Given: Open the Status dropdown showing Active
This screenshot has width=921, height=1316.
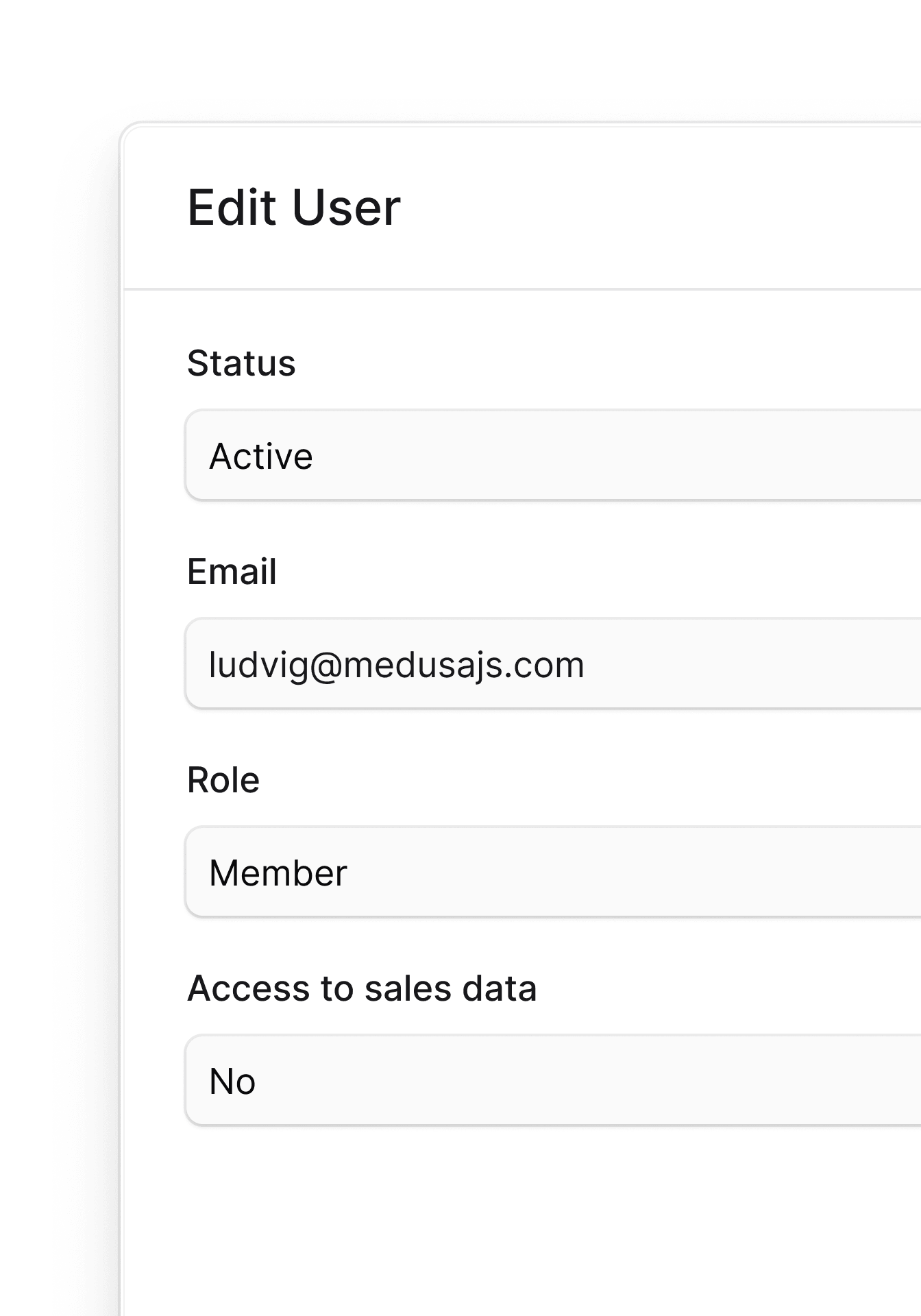Looking at the screenshot, I should coord(554,456).
